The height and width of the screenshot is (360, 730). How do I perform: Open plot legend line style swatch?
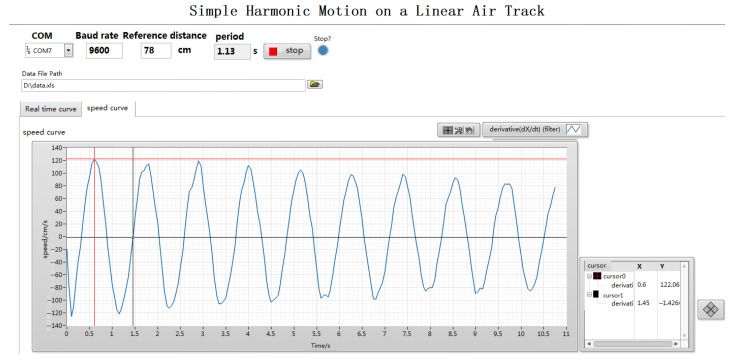tap(575, 129)
